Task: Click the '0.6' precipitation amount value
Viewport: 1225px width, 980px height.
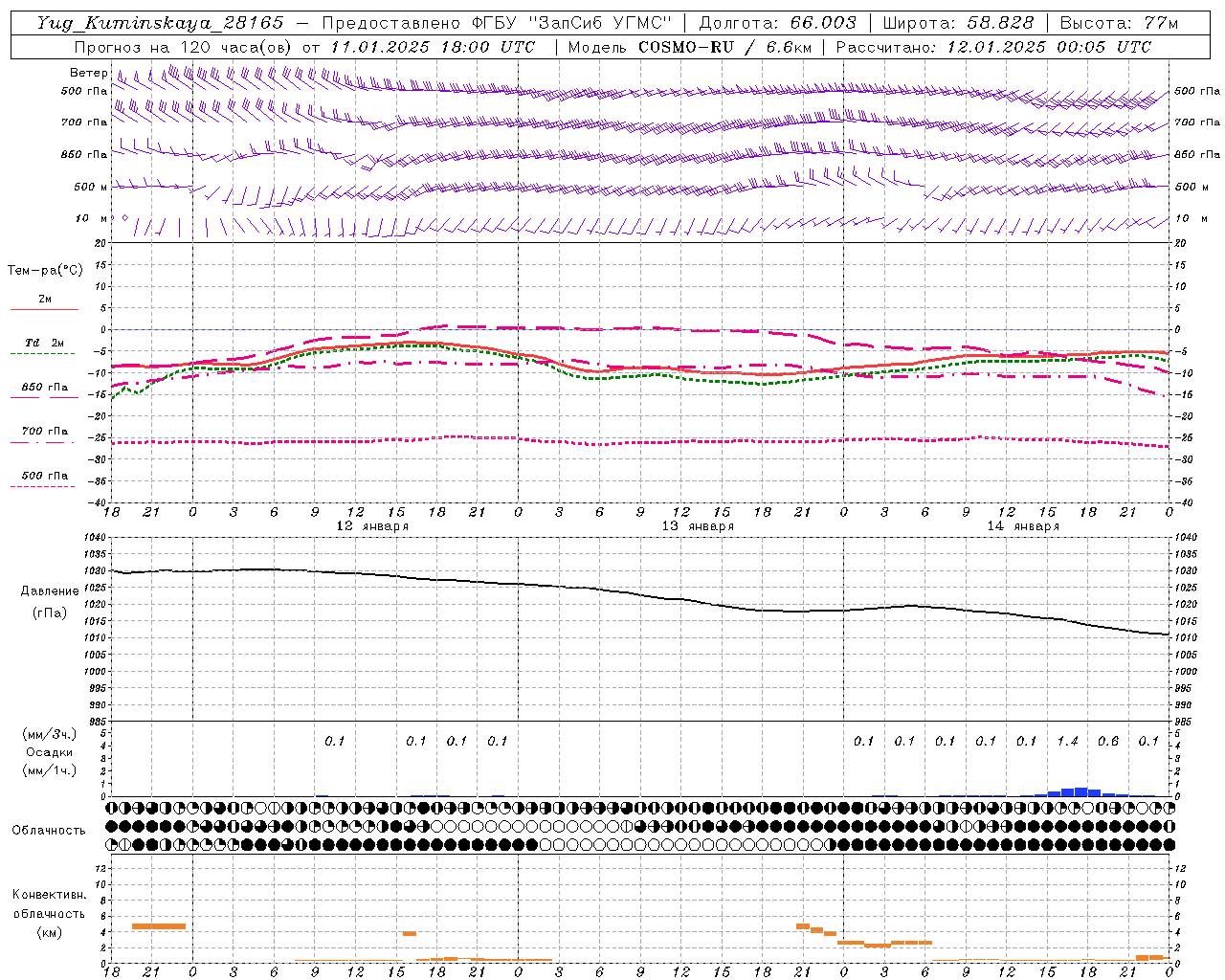Action: pyautogui.click(x=1108, y=741)
